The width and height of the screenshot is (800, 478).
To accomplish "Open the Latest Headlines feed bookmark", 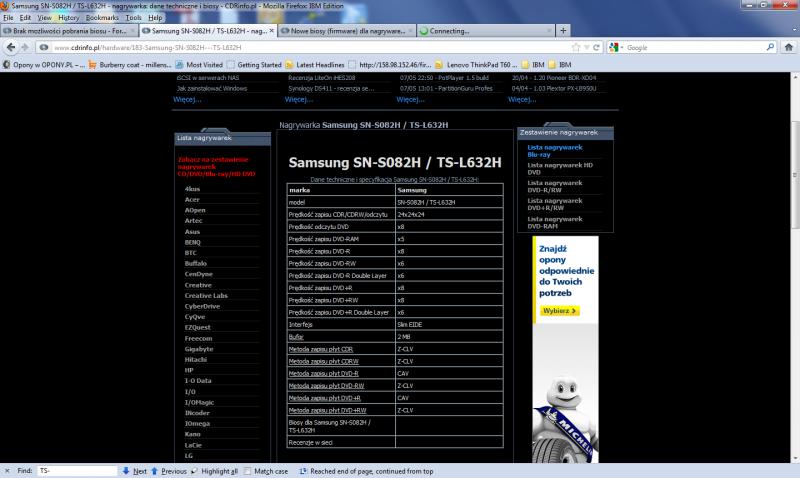I will click(x=315, y=65).
